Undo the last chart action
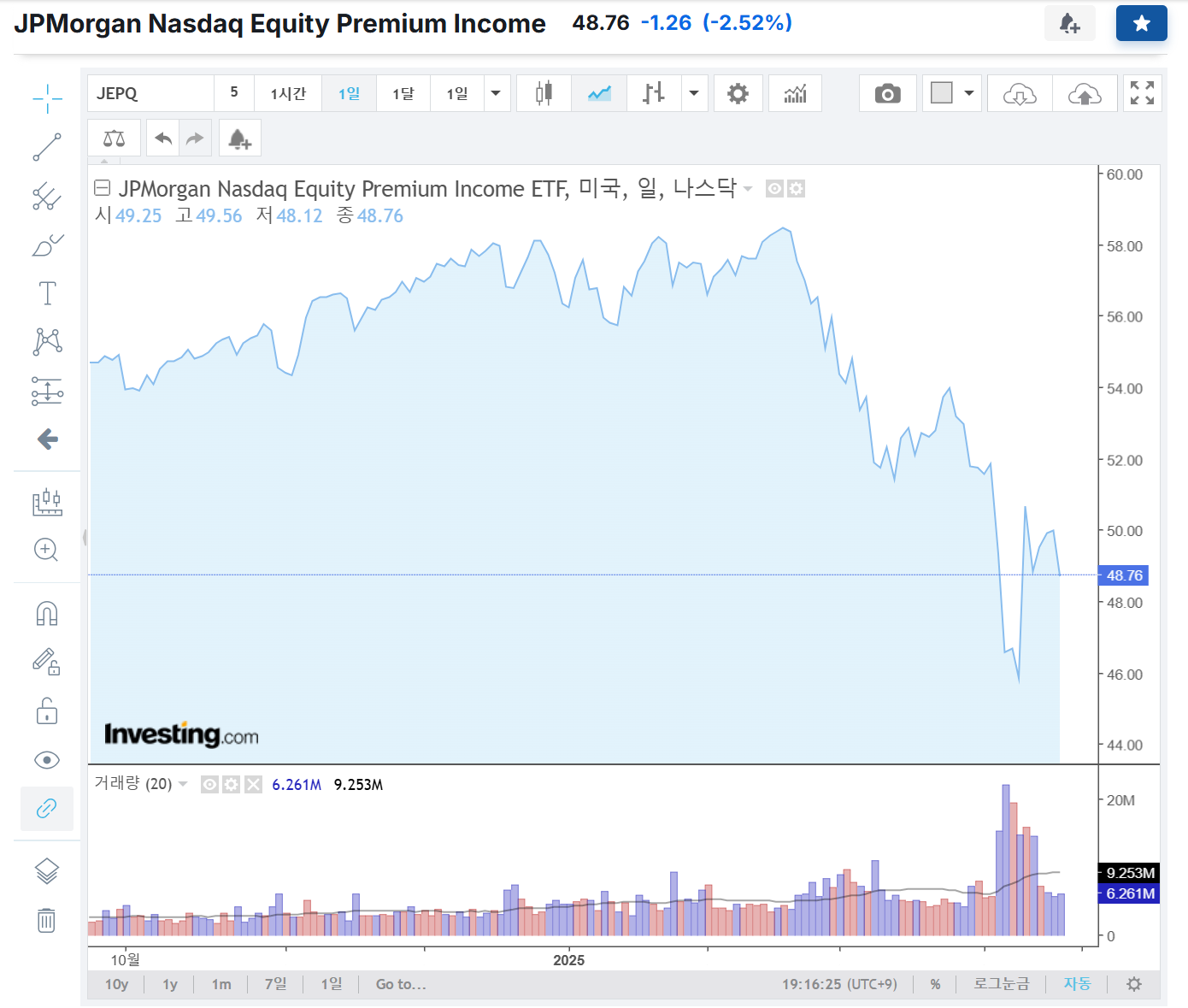The width and height of the screenshot is (1188, 1008). 163,139
